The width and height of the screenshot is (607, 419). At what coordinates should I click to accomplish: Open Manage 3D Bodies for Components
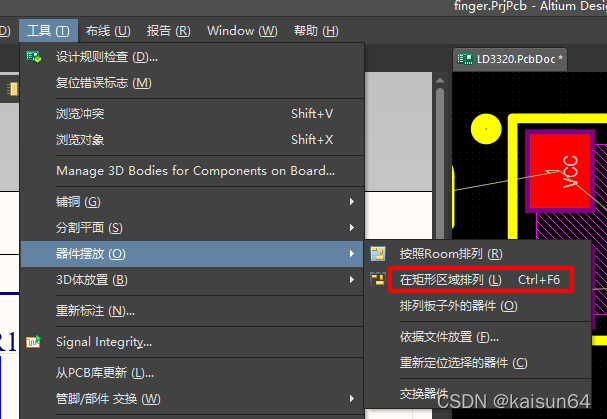195,171
